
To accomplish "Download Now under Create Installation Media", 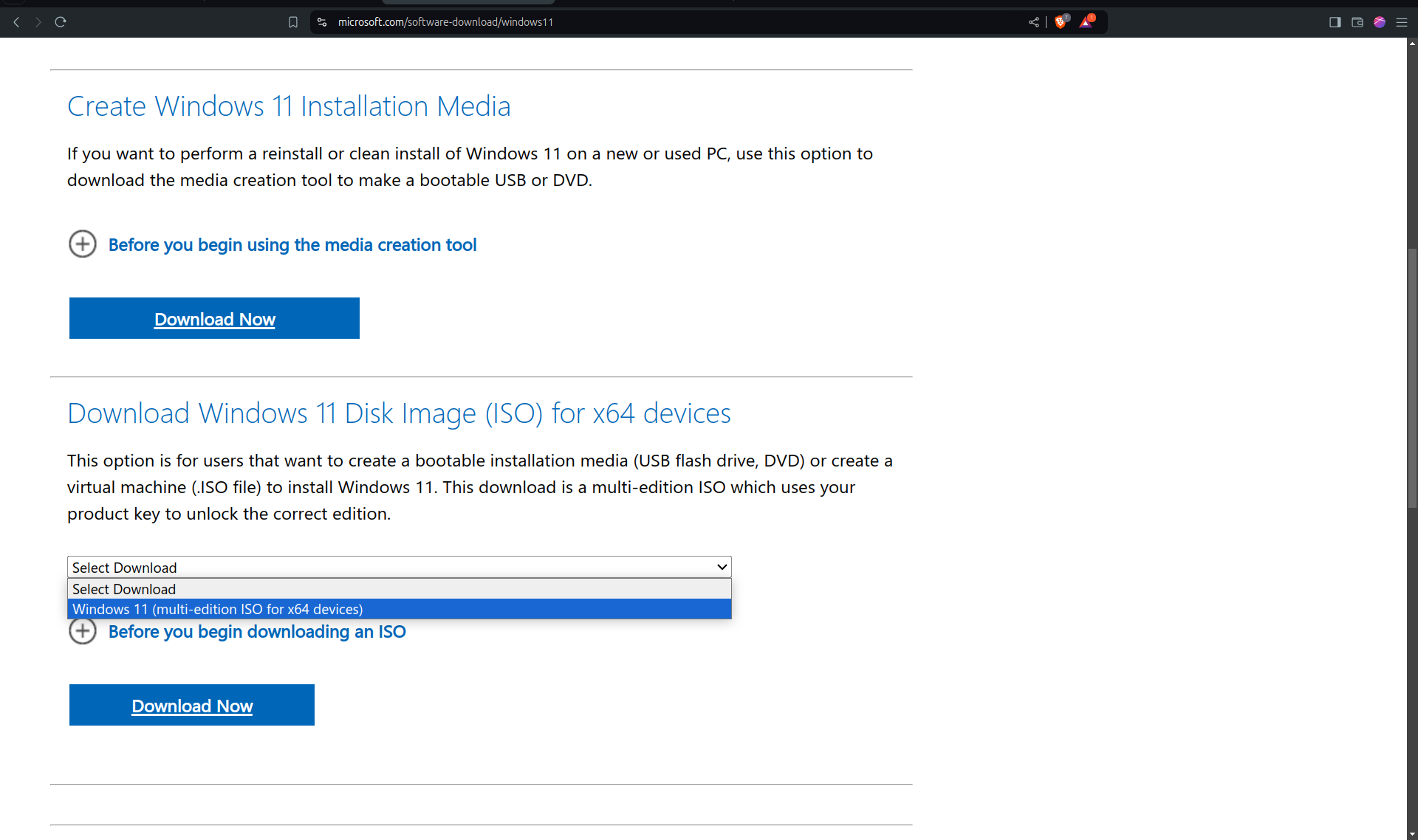I will pos(214,318).
